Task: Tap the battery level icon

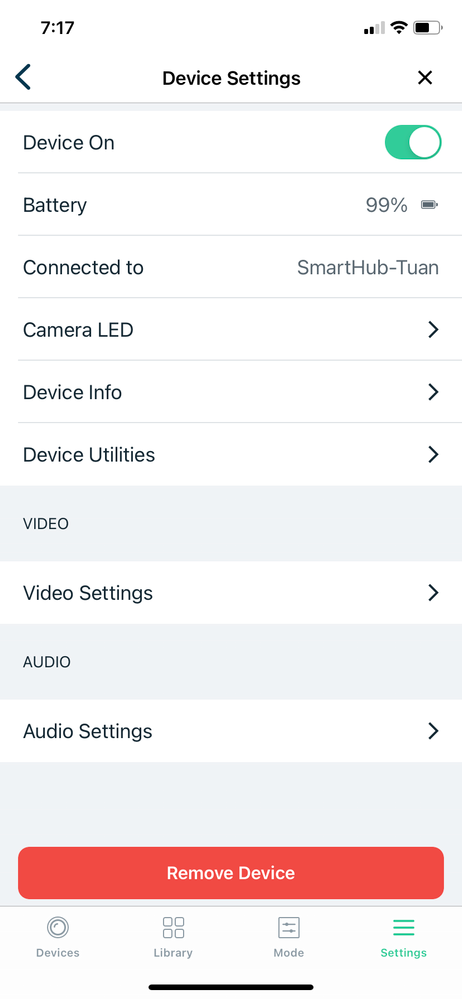Action: coord(430,205)
